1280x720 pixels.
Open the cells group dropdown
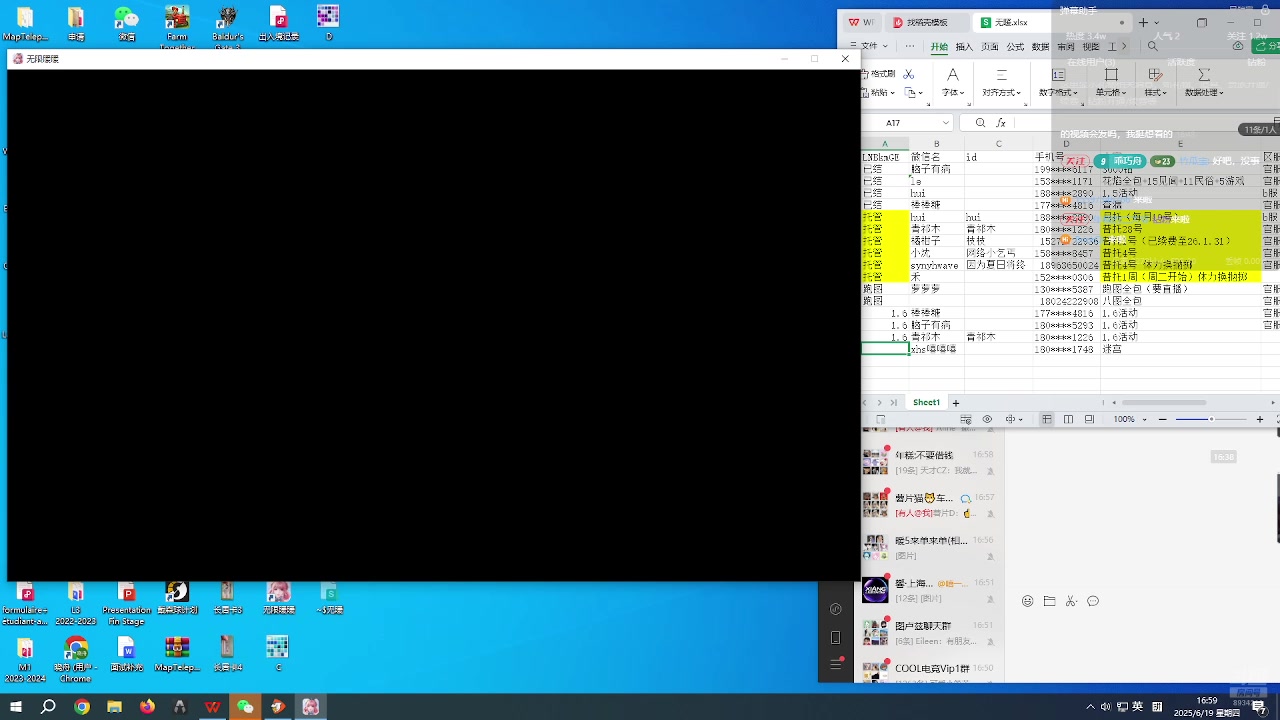click(x=1111, y=92)
